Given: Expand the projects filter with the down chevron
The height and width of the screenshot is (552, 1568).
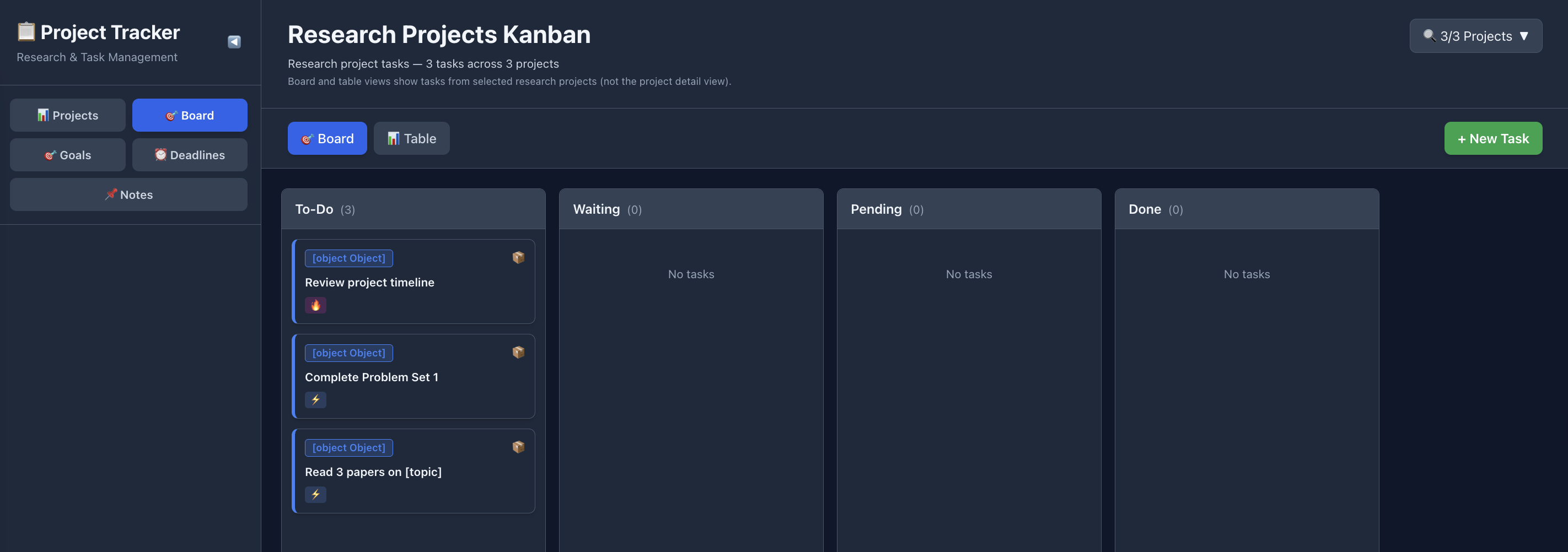Looking at the screenshot, I should pyautogui.click(x=1525, y=36).
